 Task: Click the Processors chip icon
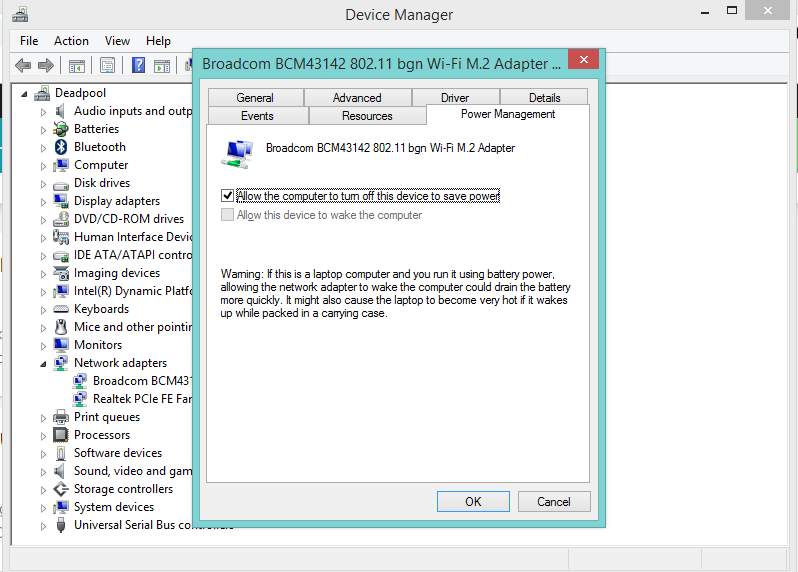pyautogui.click(x=61, y=435)
